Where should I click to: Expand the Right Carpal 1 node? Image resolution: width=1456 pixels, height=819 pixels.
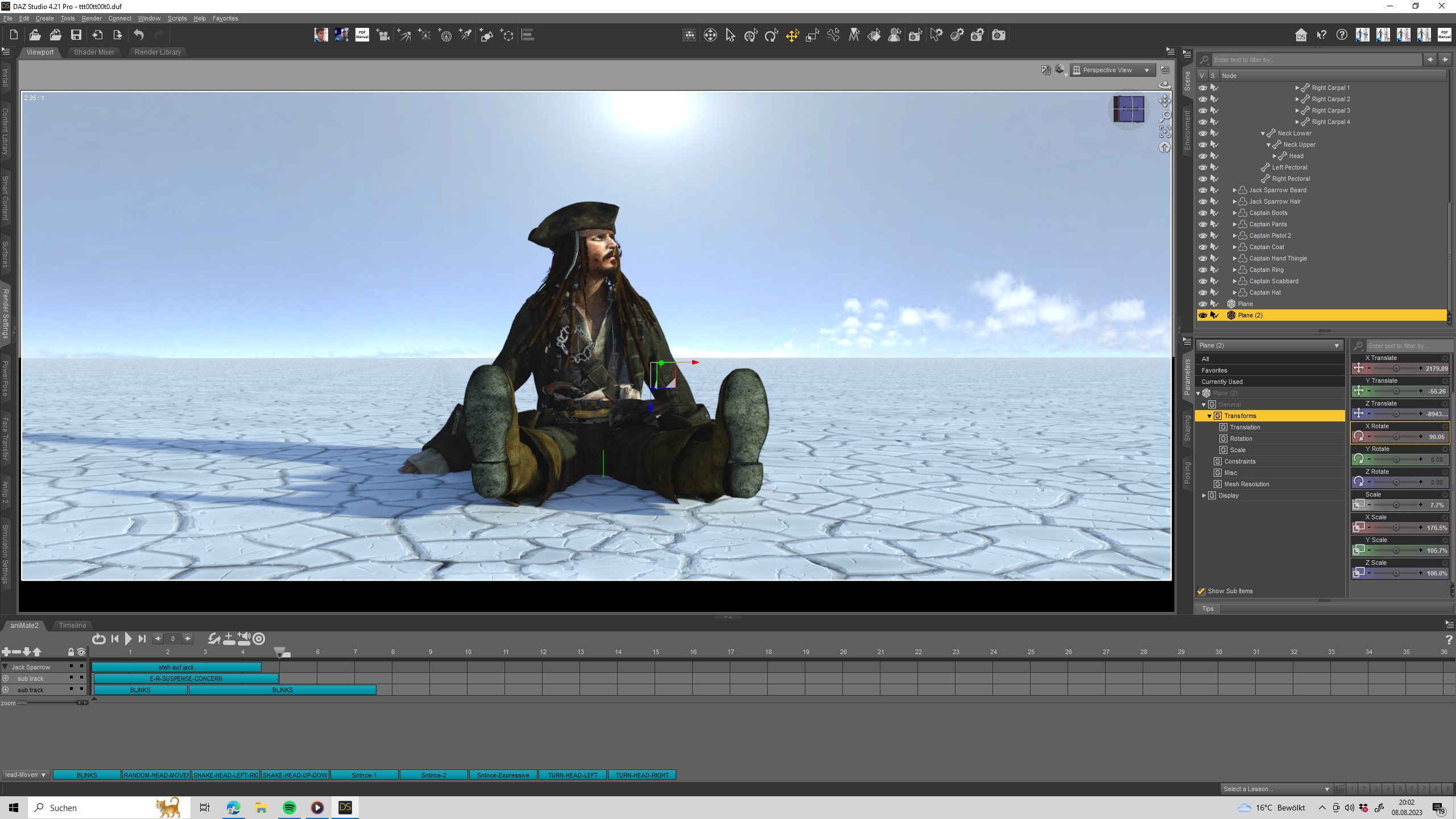pyautogui.click(x=1297, y=88)
